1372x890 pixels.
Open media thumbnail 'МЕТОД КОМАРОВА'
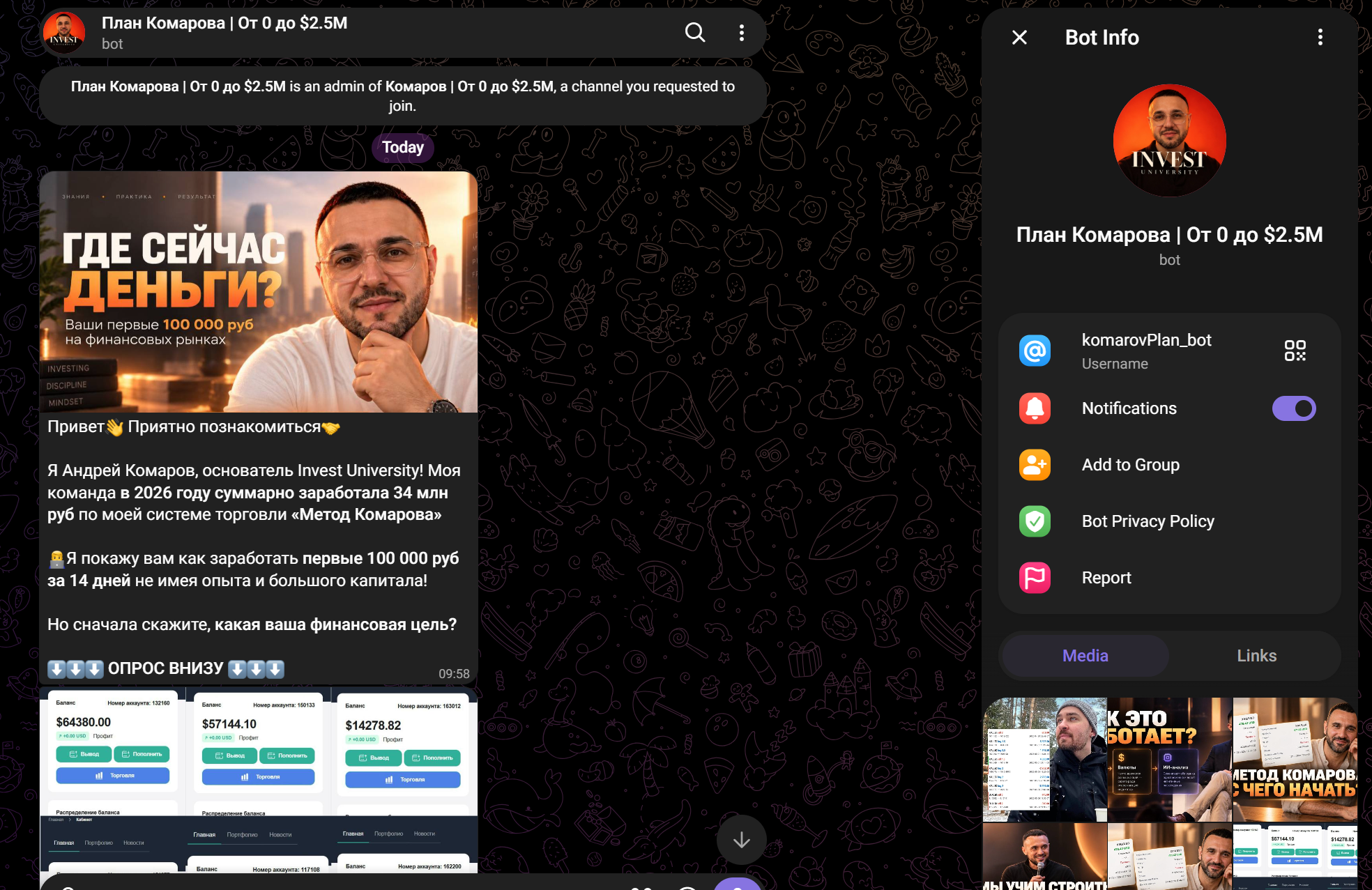point(1295,760)
